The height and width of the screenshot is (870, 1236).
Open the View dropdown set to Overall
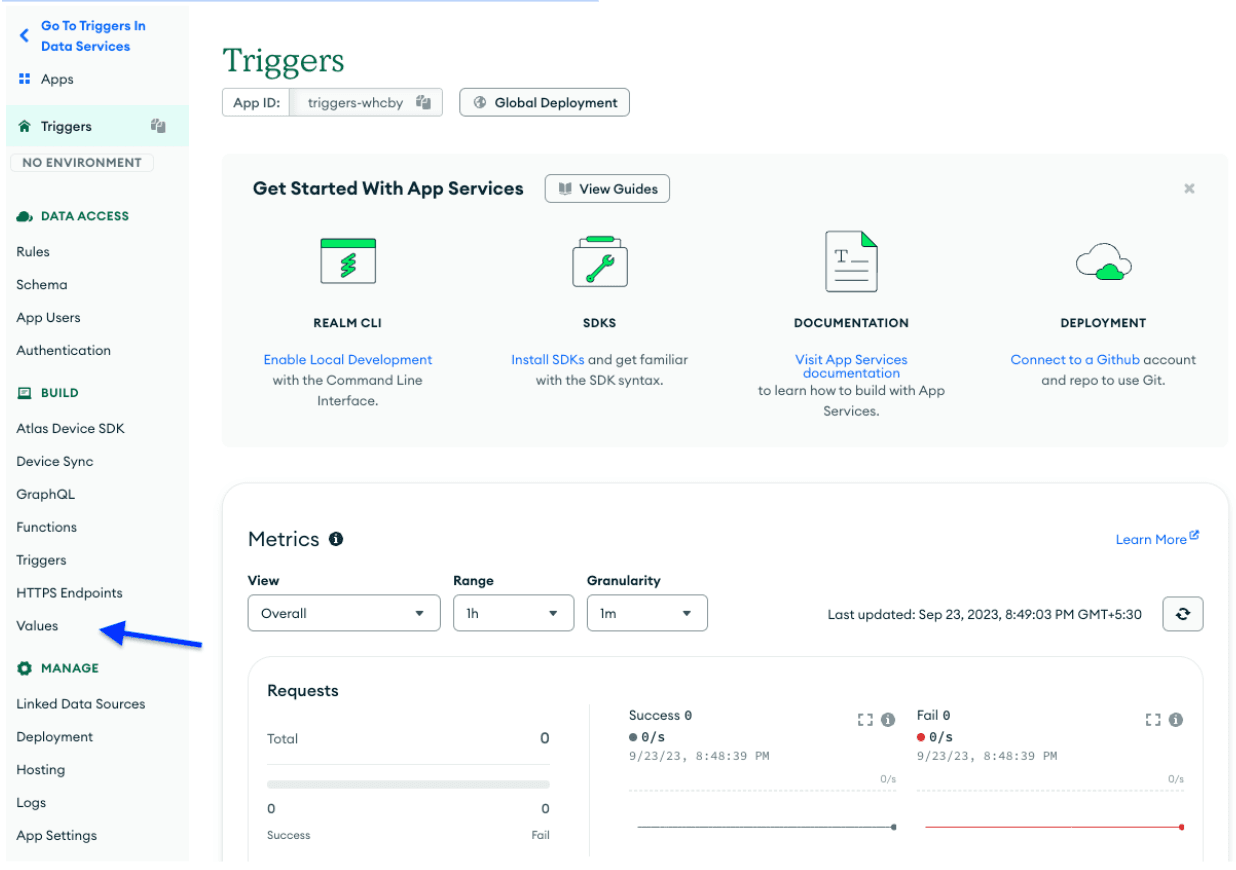[x=343, y=613]
